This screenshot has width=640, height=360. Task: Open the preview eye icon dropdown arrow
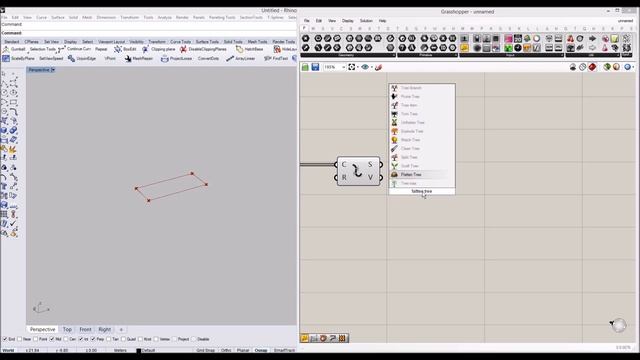click(371, 67)
